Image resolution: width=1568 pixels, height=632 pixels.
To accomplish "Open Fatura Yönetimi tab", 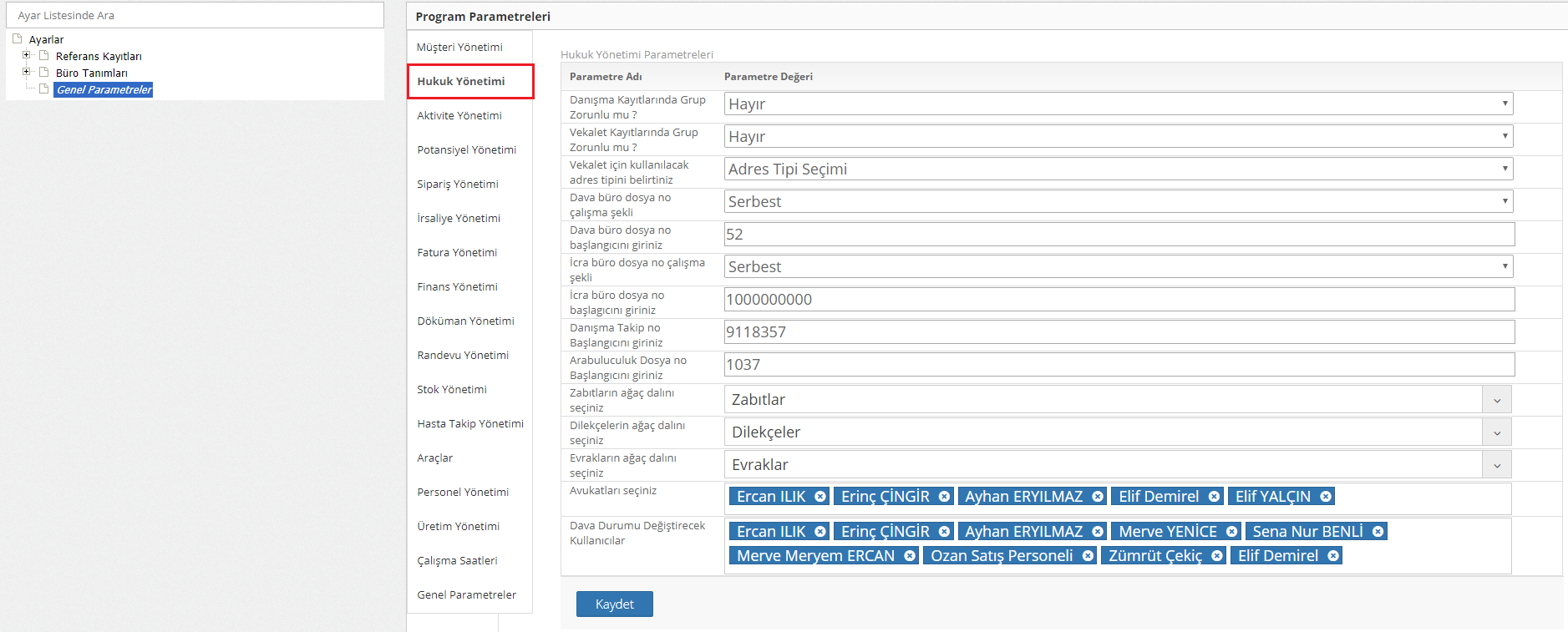I will [457, 253].
